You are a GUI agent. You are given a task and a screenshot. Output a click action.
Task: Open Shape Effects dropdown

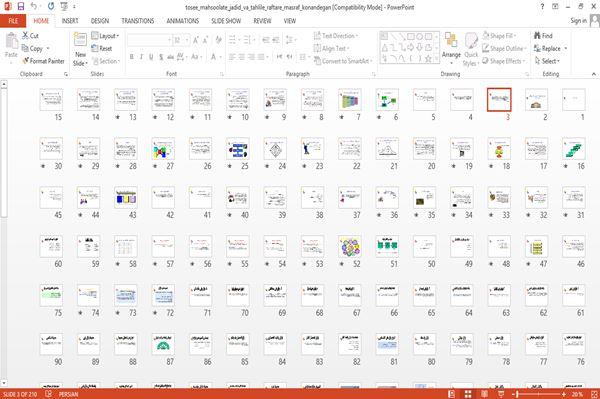504,61
